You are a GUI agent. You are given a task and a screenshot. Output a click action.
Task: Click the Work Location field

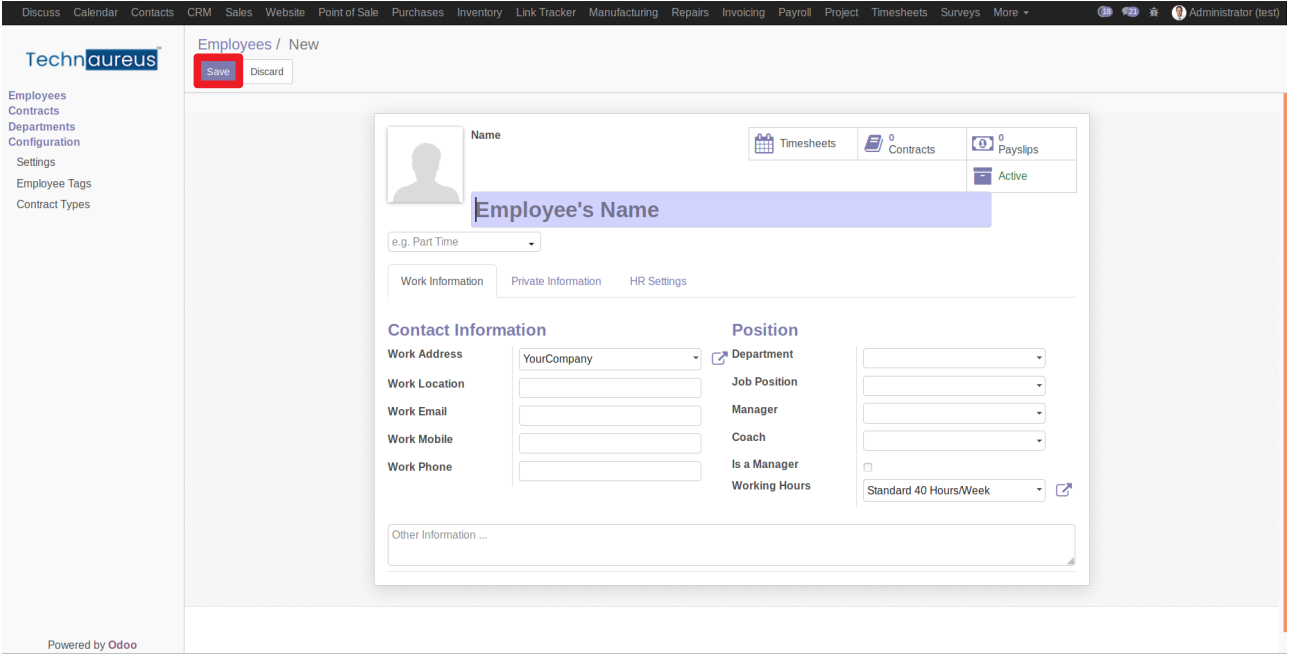[x=610, y=388]
